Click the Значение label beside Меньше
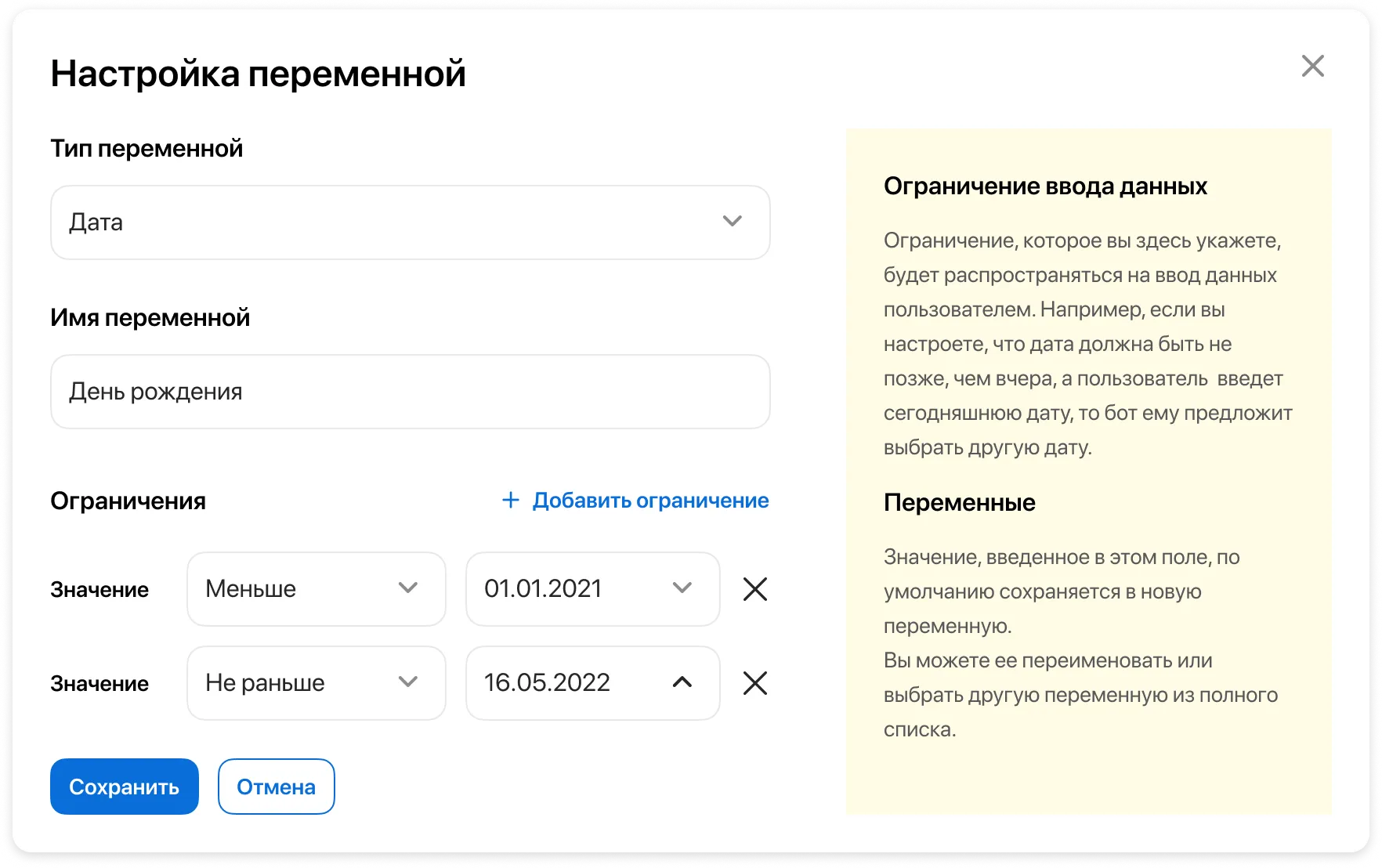 (x=99, y=590)
